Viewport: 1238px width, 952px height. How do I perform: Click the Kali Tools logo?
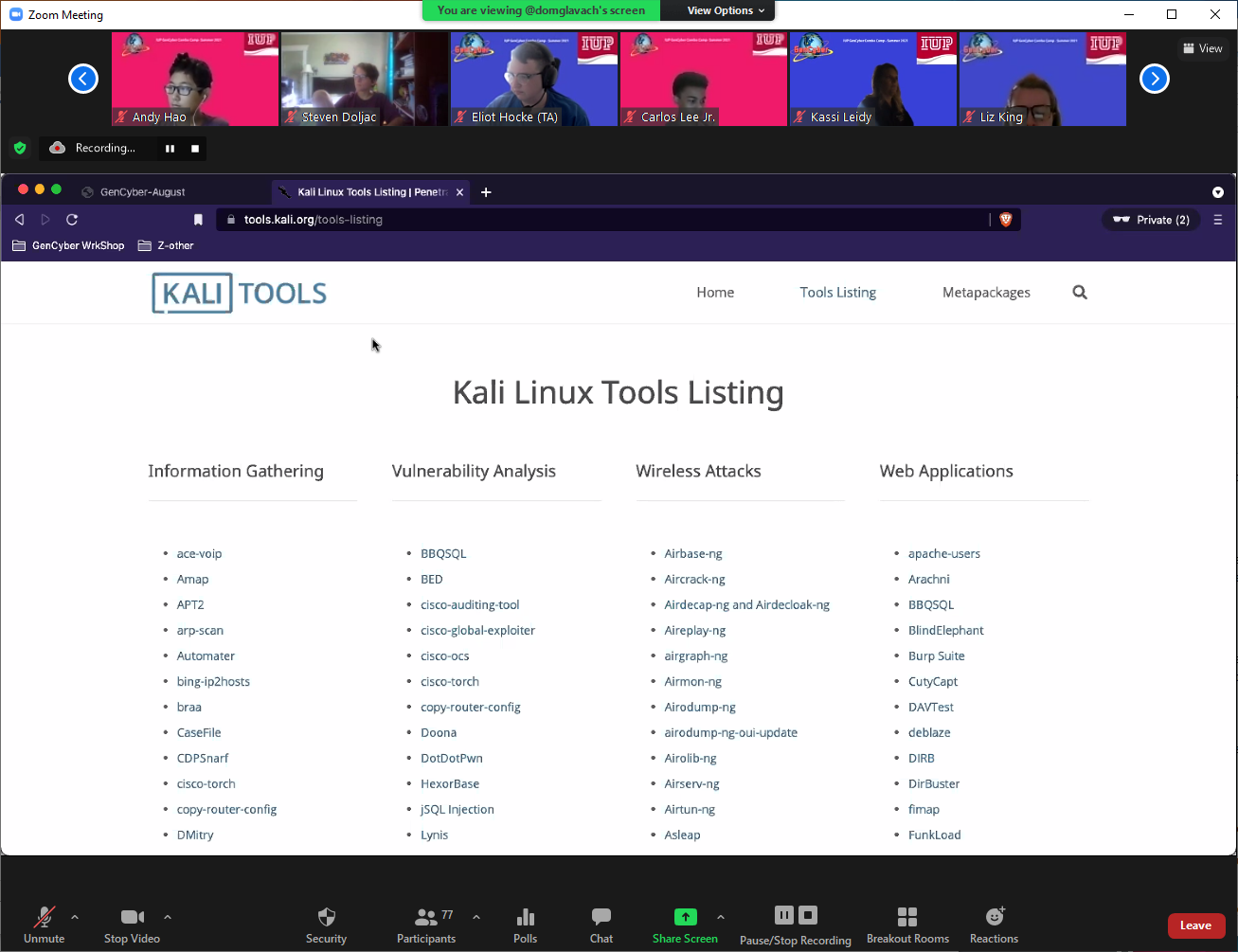tap(239, 293)
